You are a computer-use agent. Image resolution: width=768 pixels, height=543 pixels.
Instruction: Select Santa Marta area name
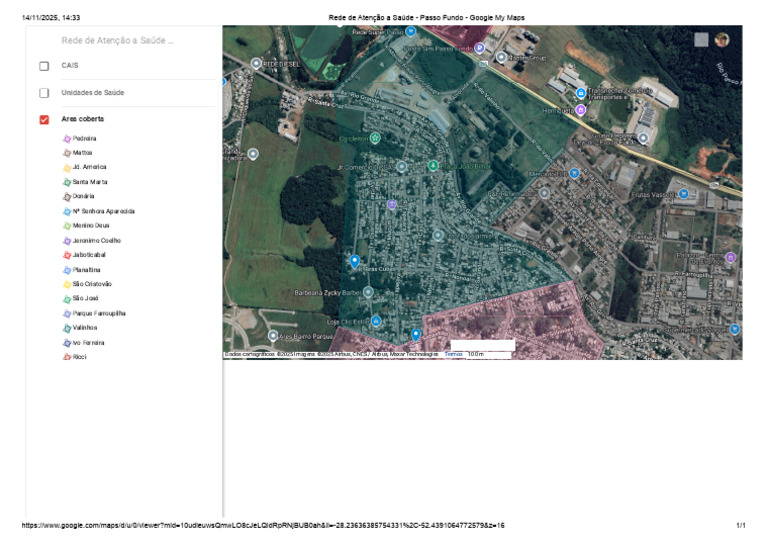[x=90, y=182]
